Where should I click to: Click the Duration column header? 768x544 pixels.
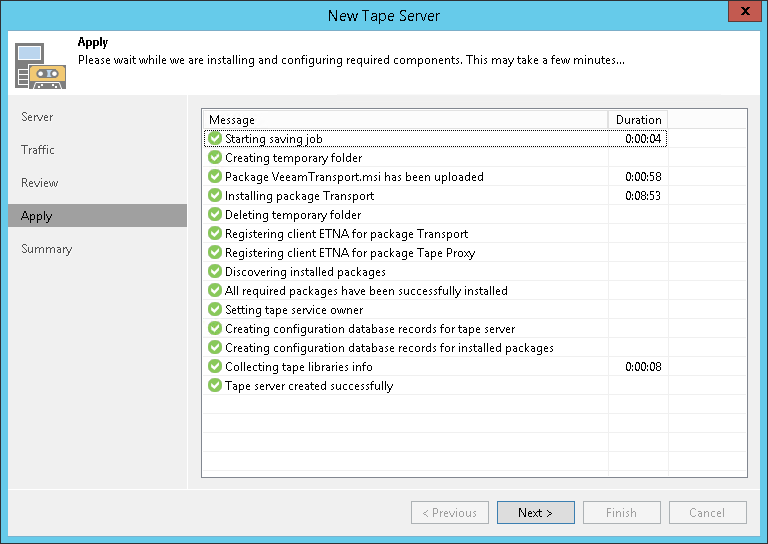(638, 120)
